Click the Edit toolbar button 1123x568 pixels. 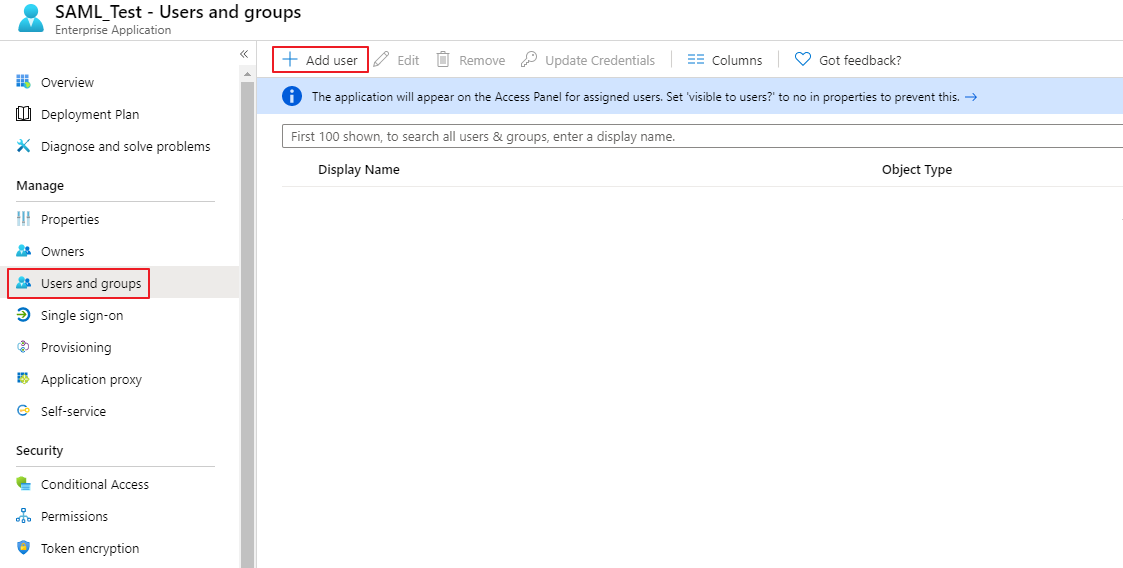[x=397, y=60]
